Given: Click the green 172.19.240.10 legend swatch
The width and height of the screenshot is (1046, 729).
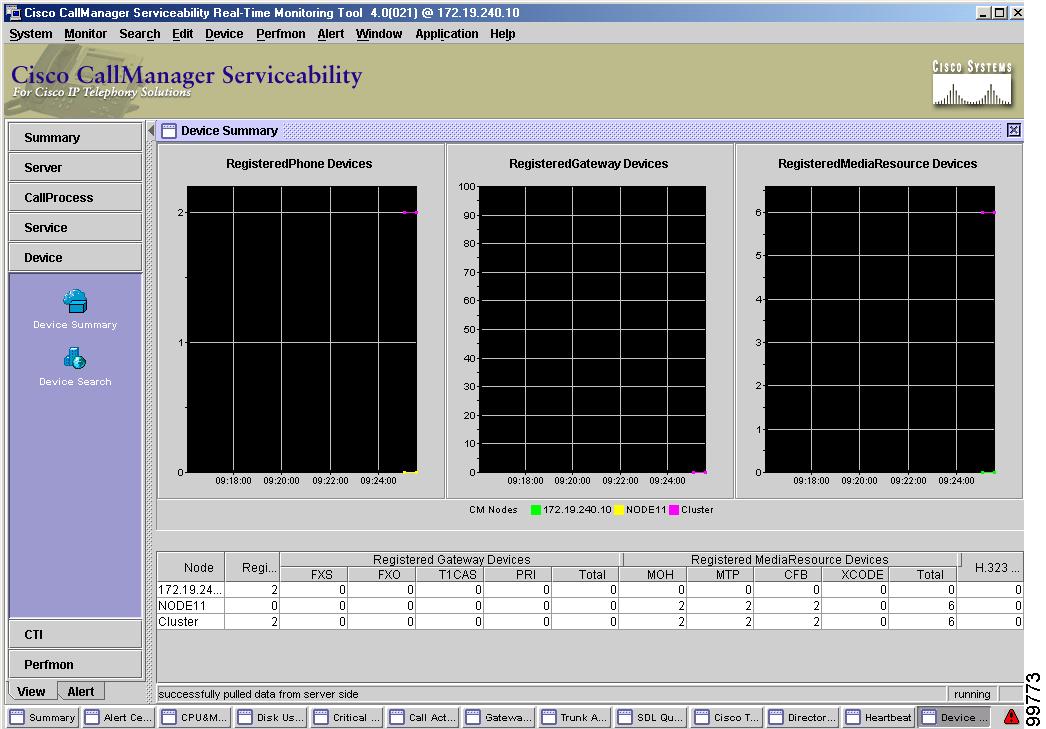Looking at the screenshot, I should click(x=536, y=510).
